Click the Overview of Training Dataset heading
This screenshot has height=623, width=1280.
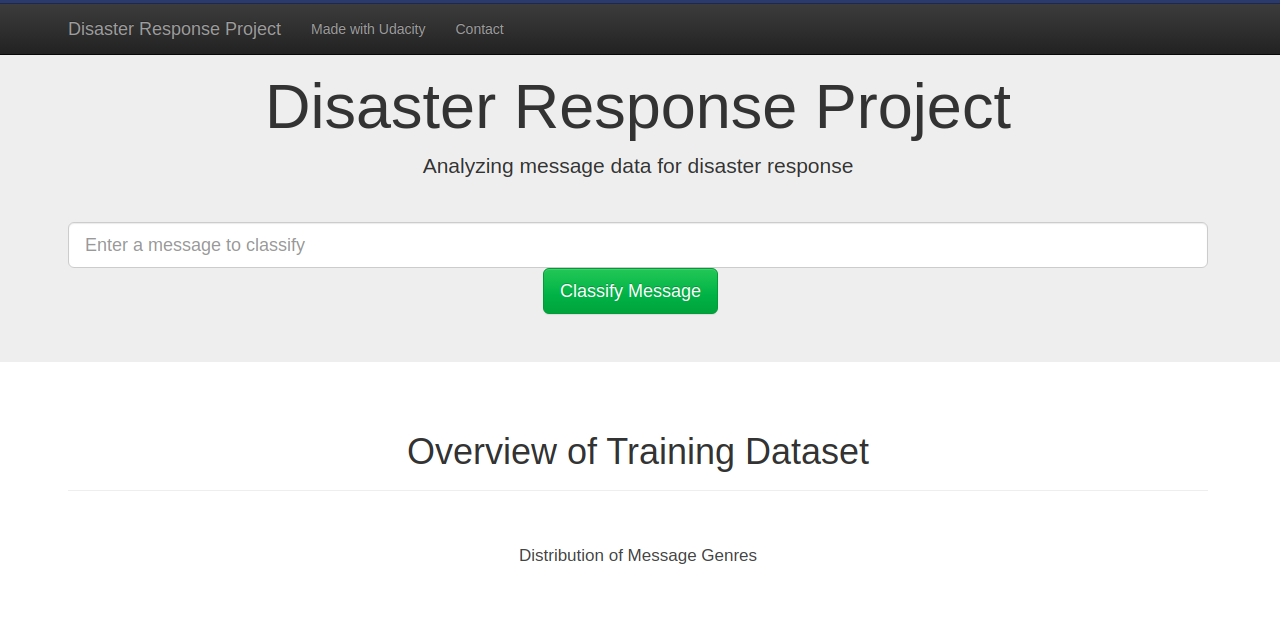[x=637, y=451]
